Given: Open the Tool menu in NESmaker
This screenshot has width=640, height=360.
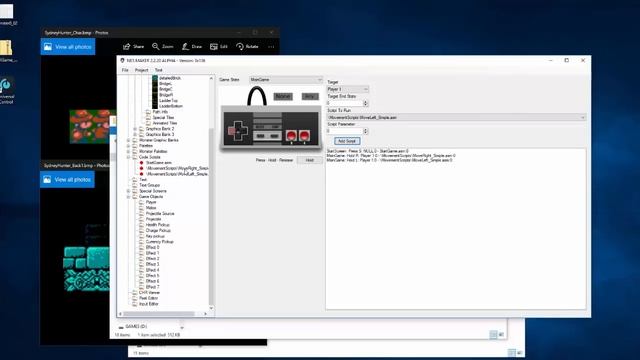Looking at the screenshot, I should click(x=158, y=70).
